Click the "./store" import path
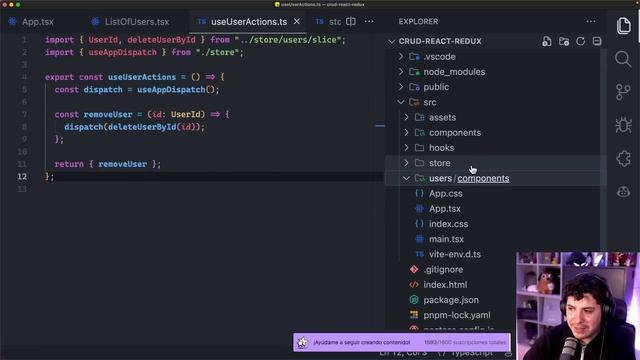 pyautogui.click(x=218, y=52)
